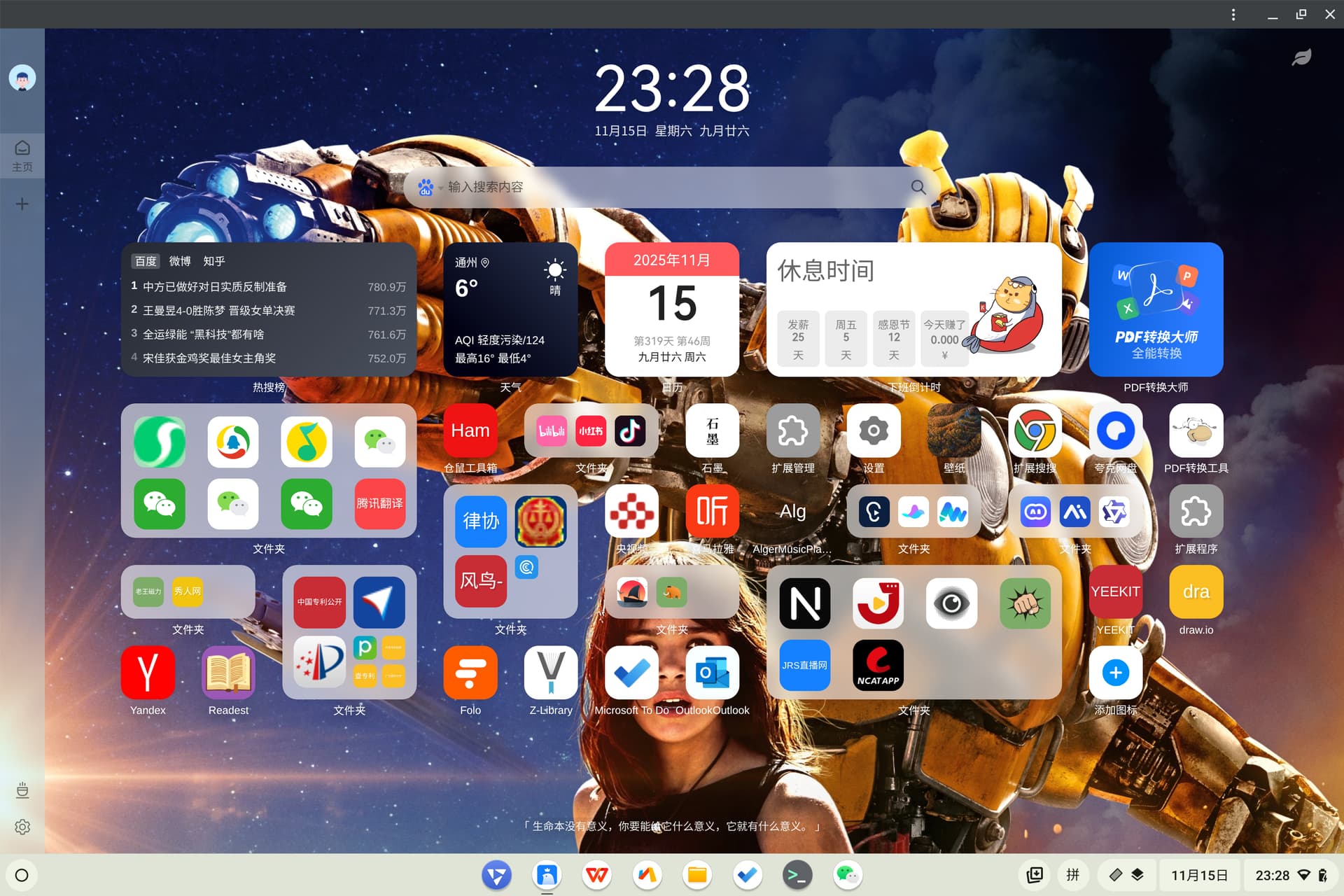Image resolution: width=1344 pixels, height=896 pixels.
Task: Toggle the leaf minimal mode icon
Action: (1301, 57)
